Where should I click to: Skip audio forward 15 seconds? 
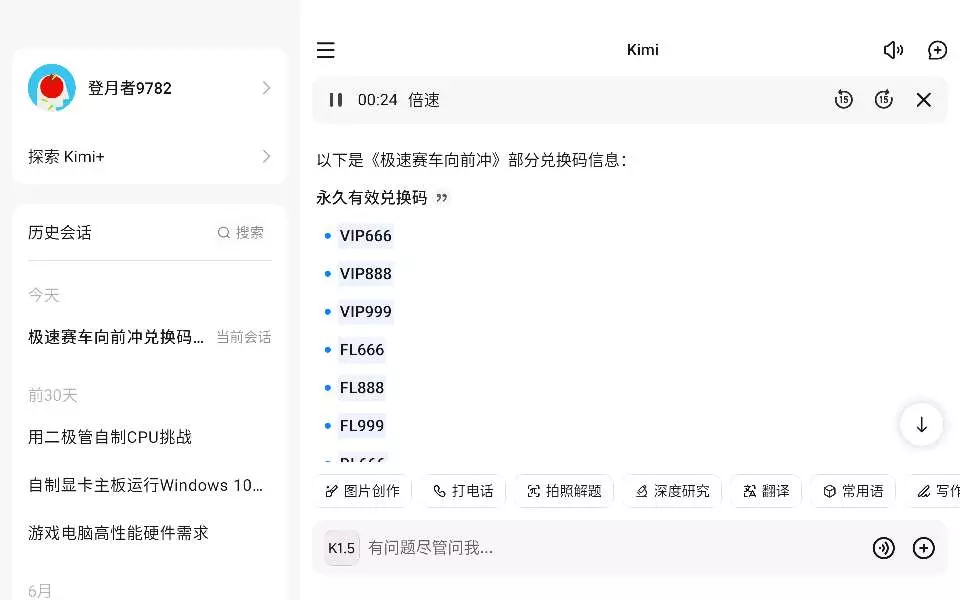(x=883, y=100)
